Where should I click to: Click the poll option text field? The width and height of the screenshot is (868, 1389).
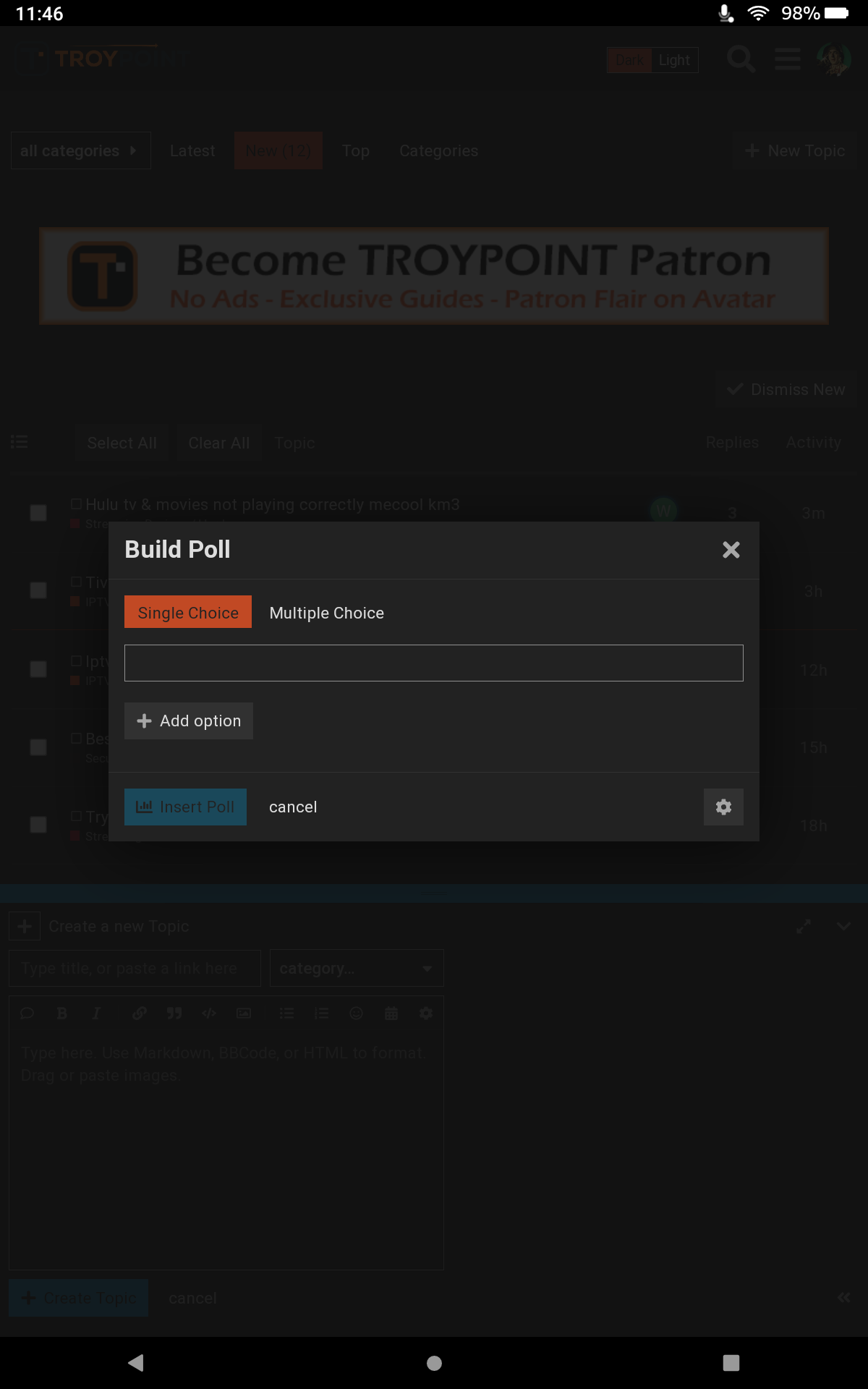coord(434,663)
